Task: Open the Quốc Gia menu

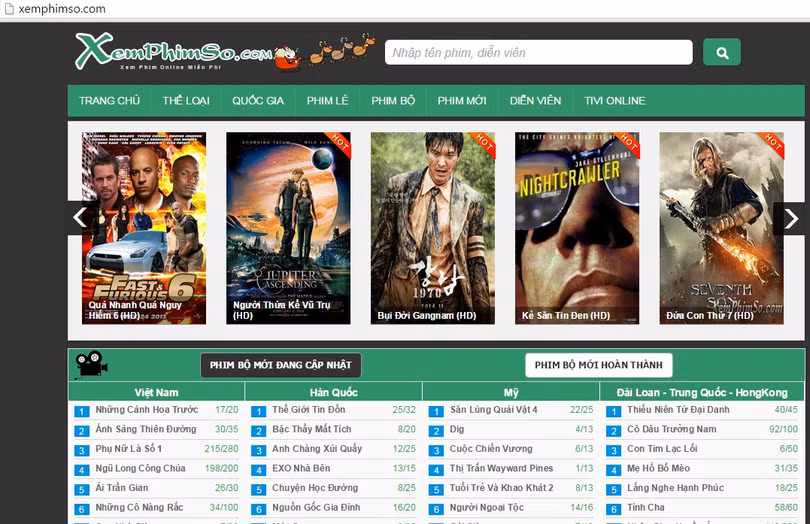Action: coord(258,101)
